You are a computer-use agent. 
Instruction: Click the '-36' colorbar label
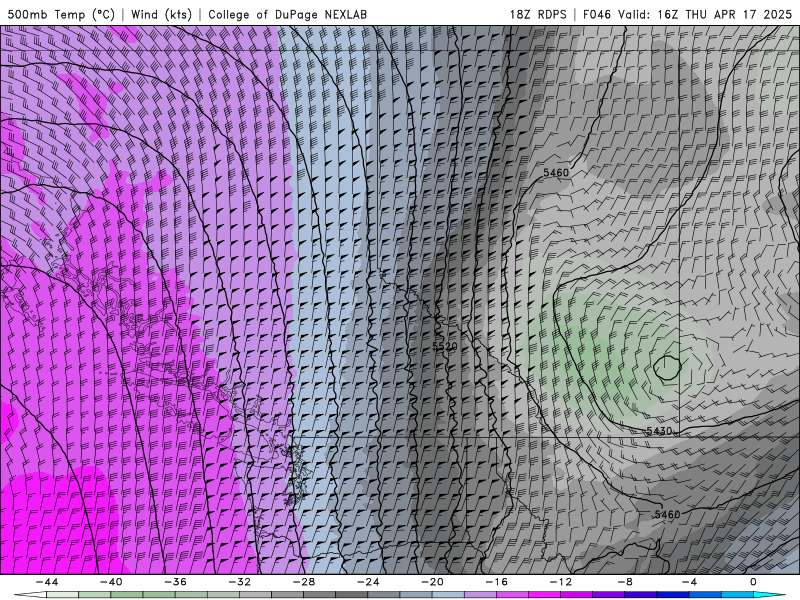(x=175, y=582)
